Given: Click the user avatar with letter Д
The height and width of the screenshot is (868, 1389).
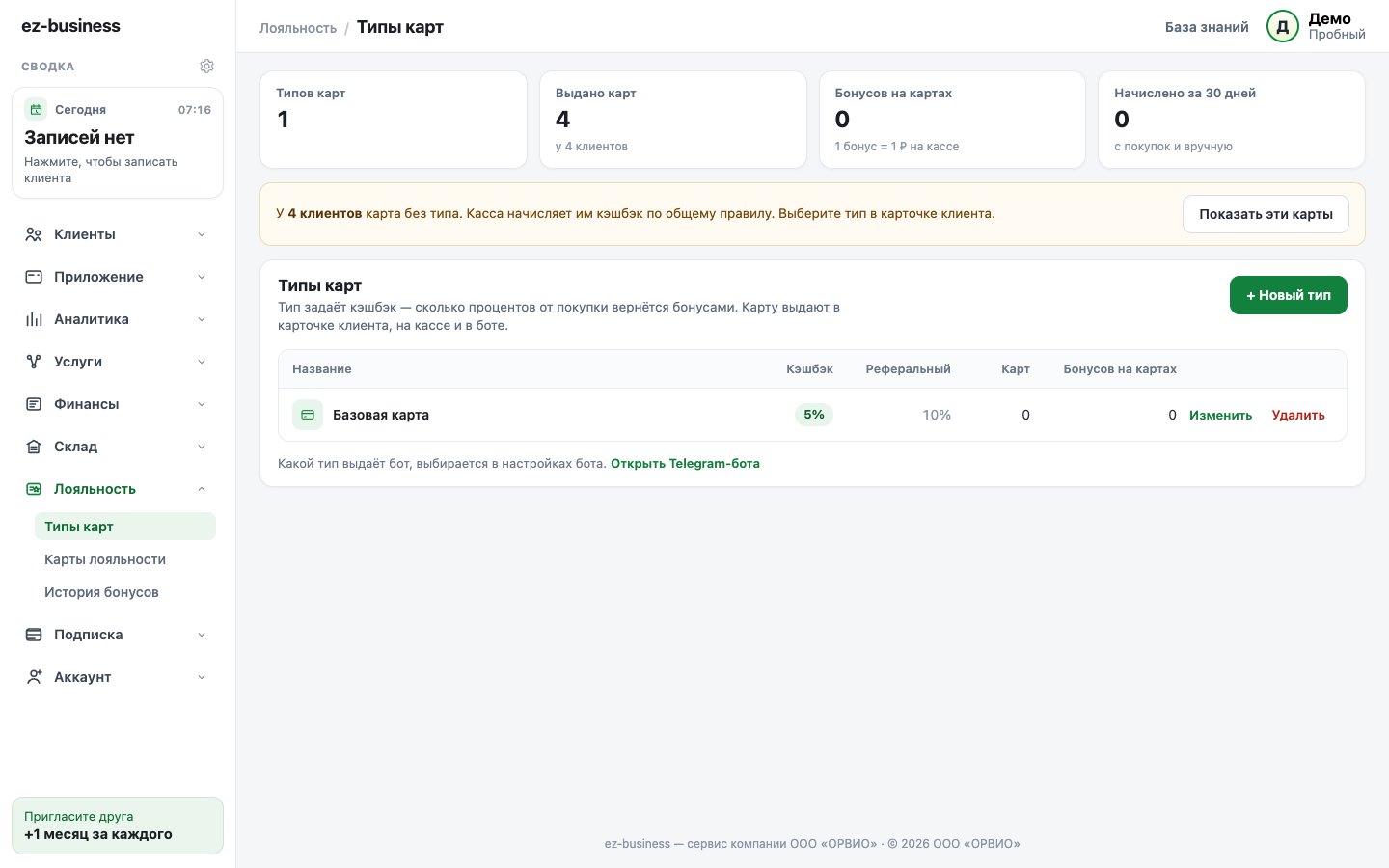Looking at the screenshot, I should tap(1283, 27).
